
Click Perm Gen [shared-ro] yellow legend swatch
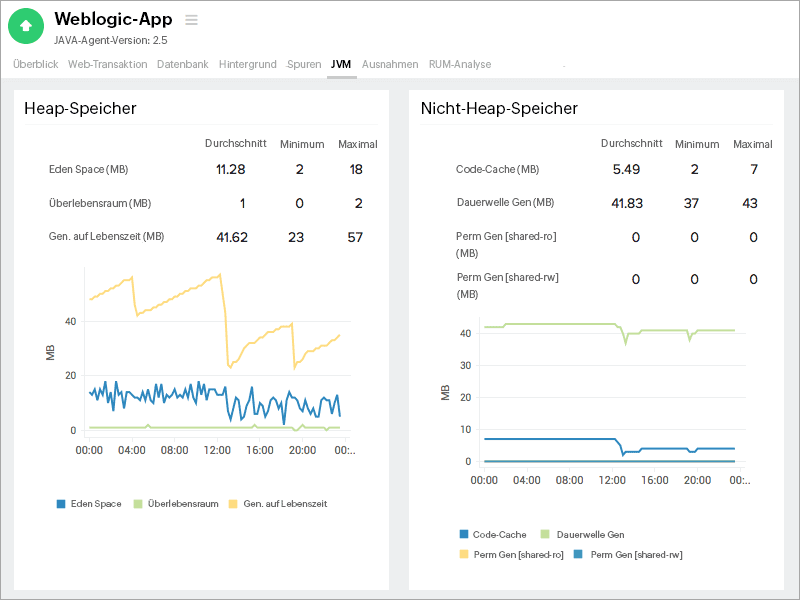(x=464, y=554)
